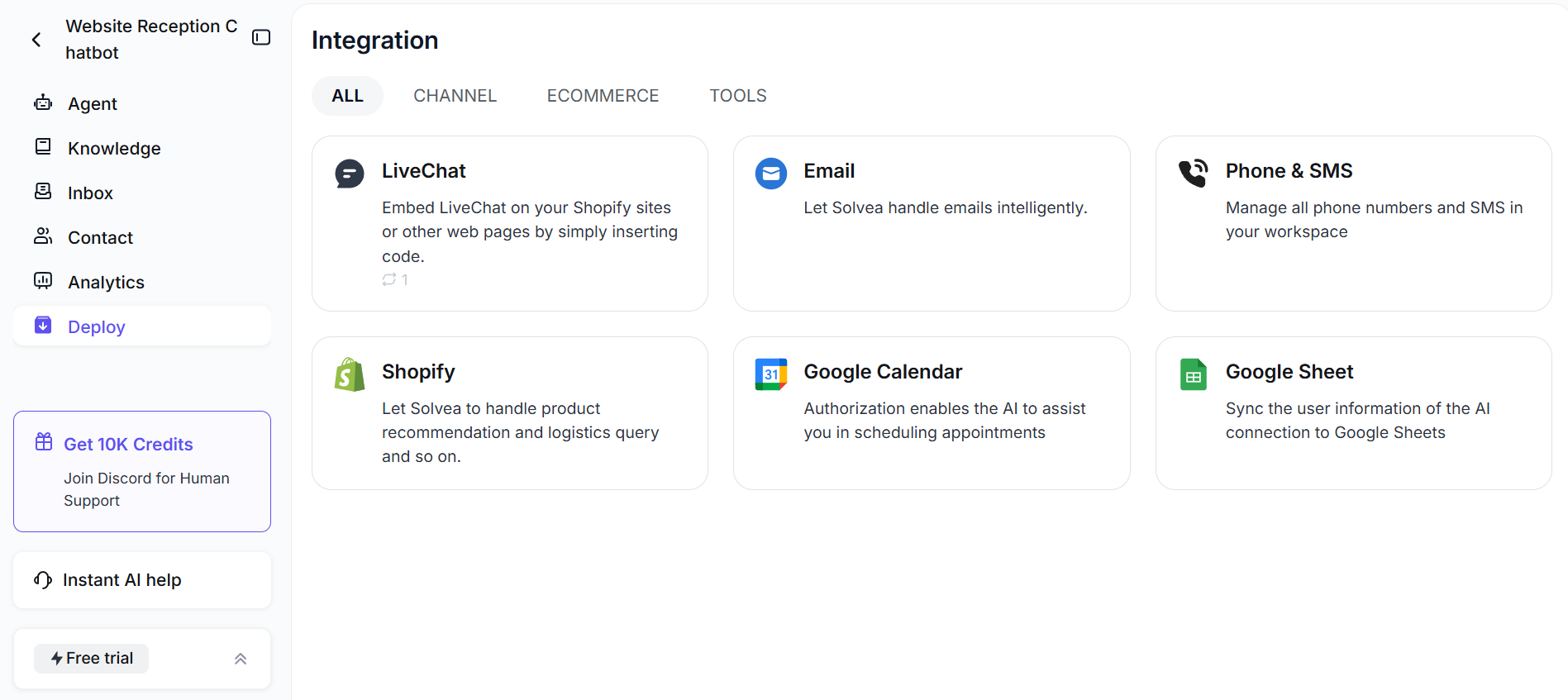Image resolution: width=1568 pixels, height=700 pixels.
Task: Switch to the CHANNEL tab
Action: (455, 96)
